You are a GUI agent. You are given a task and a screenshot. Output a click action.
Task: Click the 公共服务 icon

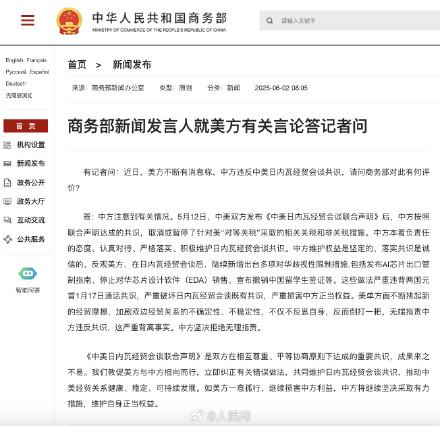[7, 239]
